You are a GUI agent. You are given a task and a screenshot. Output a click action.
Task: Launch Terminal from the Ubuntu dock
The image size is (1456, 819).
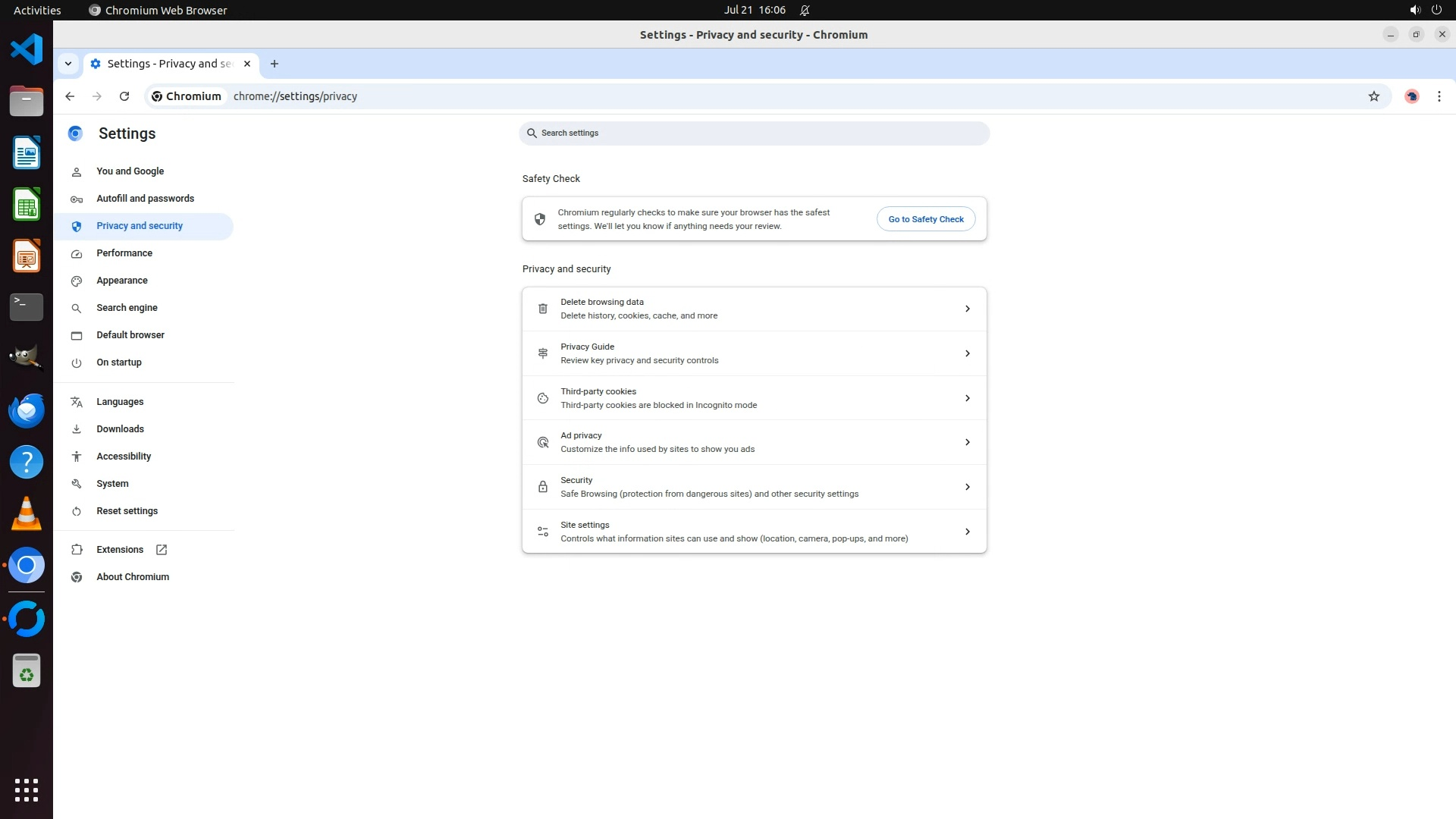coord(27,307)
